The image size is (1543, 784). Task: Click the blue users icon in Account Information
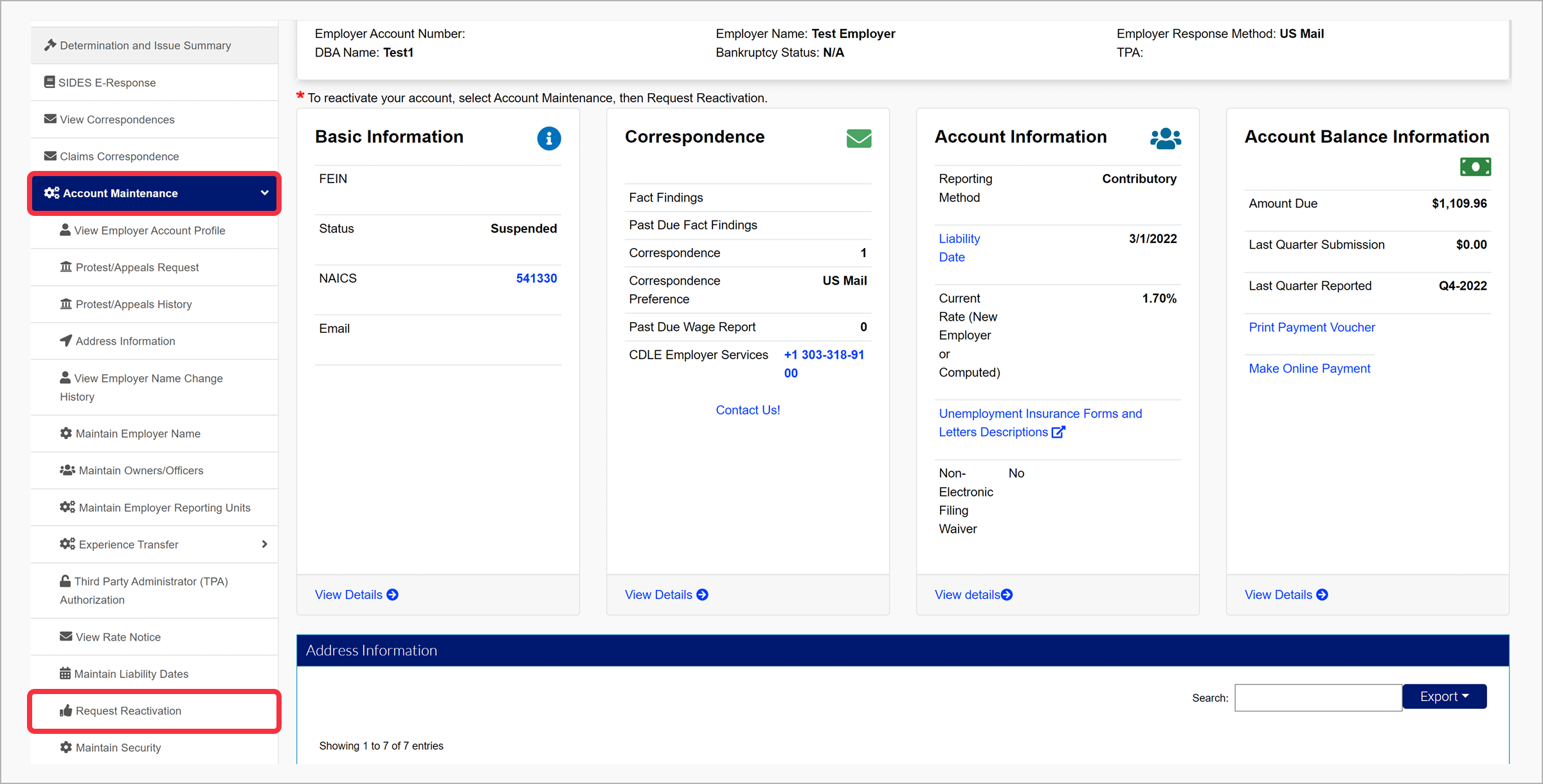pos(1166,138)
